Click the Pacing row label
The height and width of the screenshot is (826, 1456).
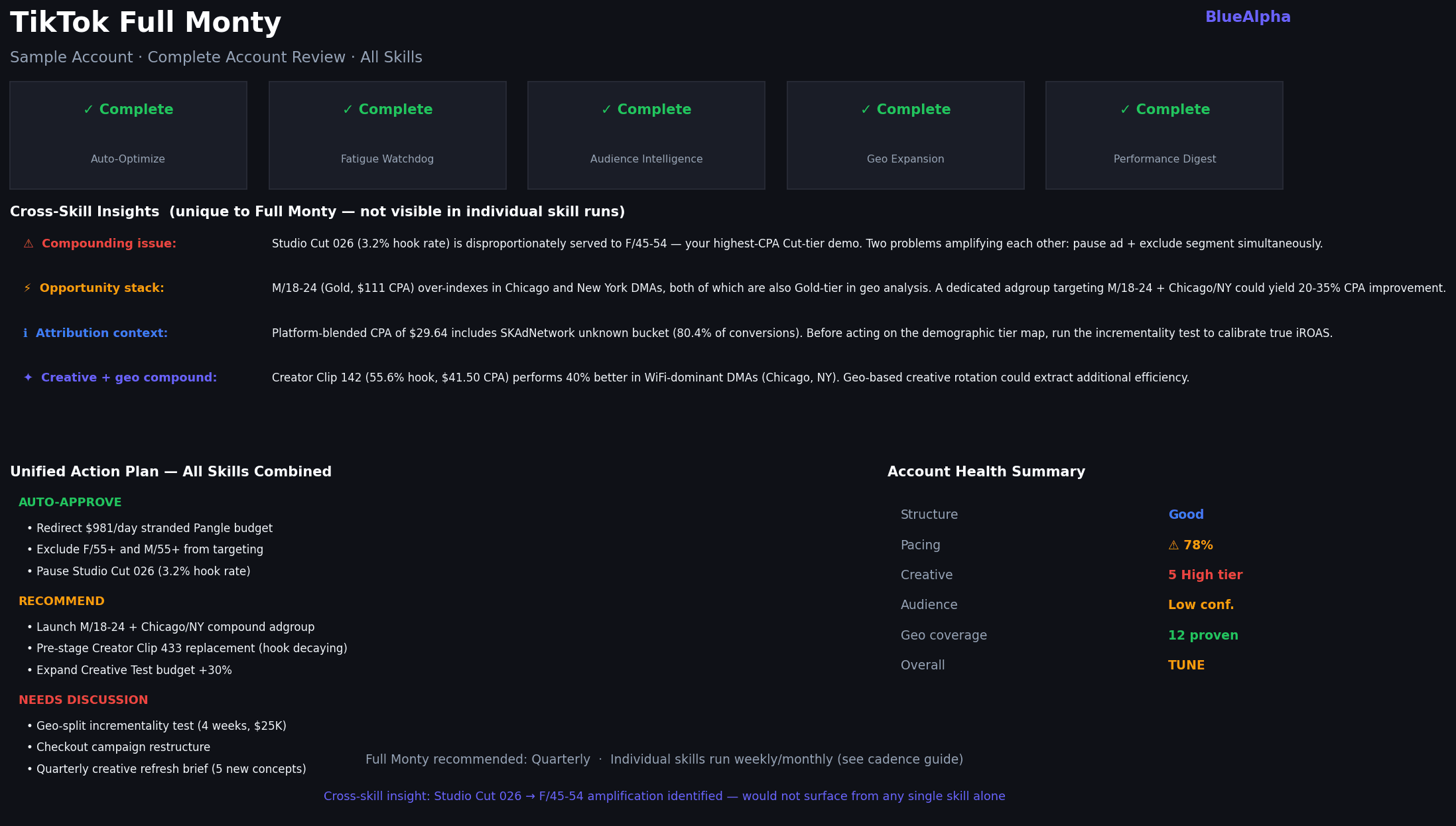pyautogui.click(x=921, y=545)
